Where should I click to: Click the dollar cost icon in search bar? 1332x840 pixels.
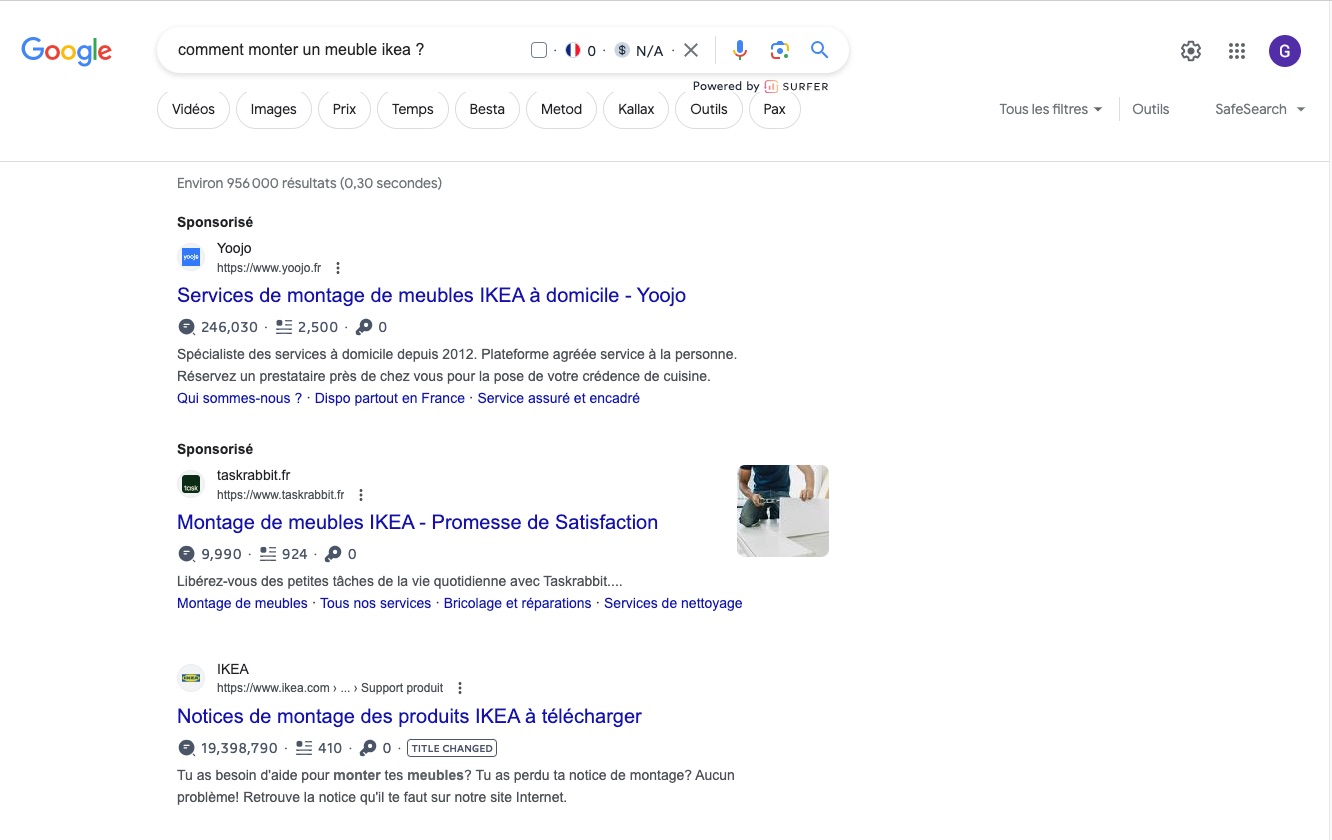622,50
